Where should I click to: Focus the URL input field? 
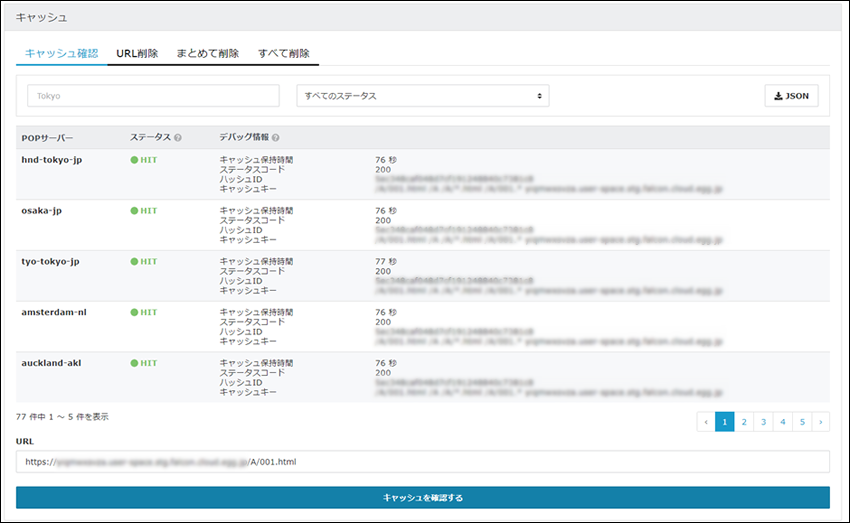(x=422, y=462)
